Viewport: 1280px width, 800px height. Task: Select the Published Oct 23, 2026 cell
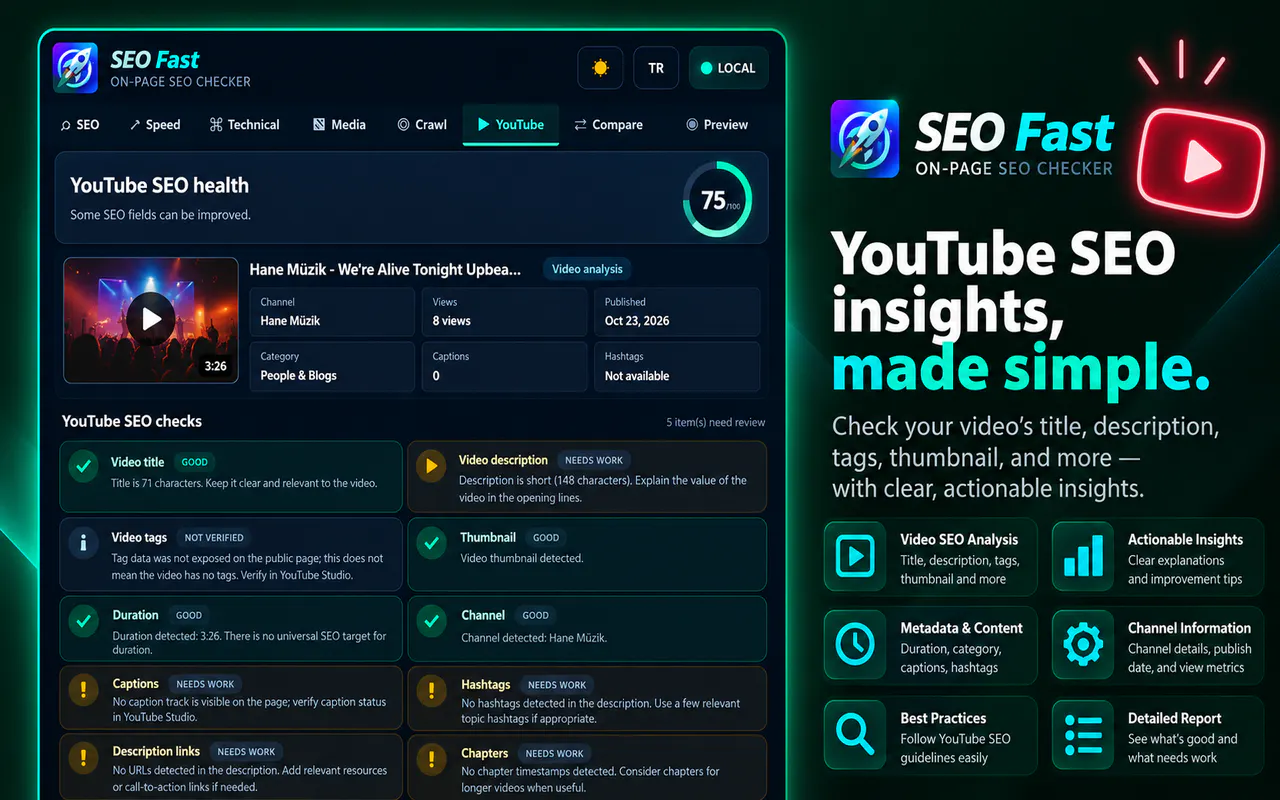678,312
